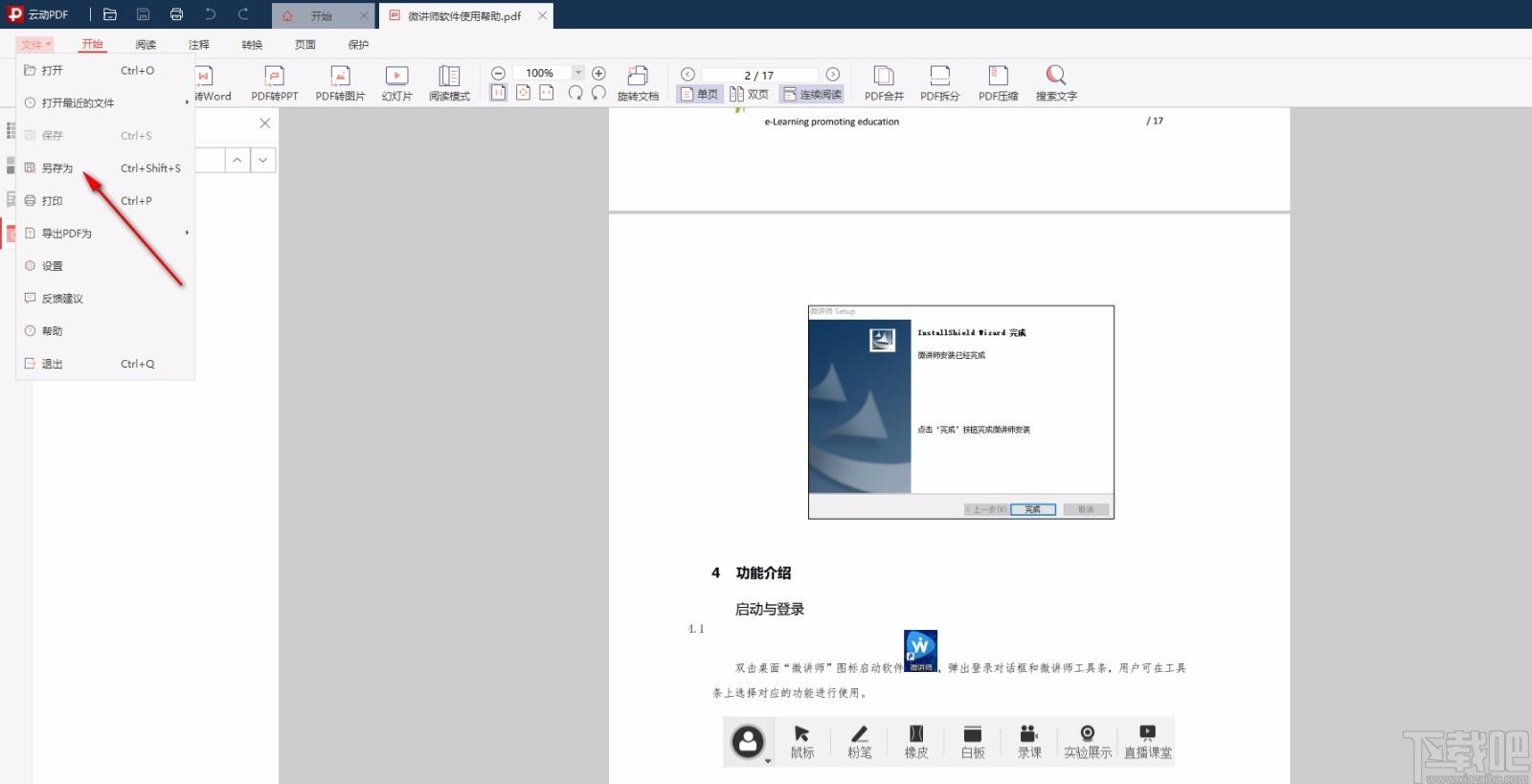The height and width of the screenshot is (784, 1532).
Task: Select 反馈建议 menu entry
Action: 106,298
